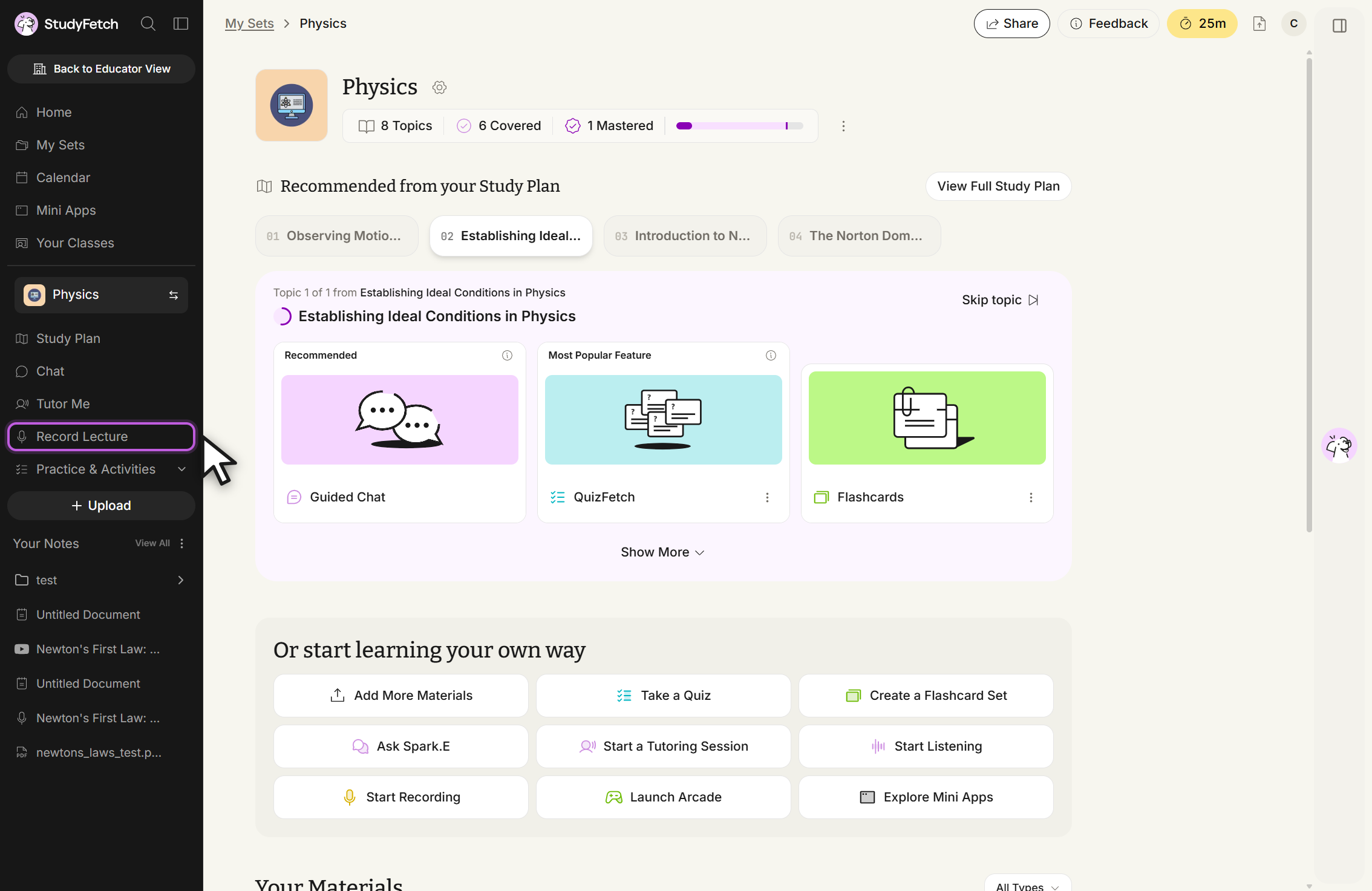Click the Spark.E mascot floating icon
This screenshot has height=891, width=1372.
[1339, 446]
